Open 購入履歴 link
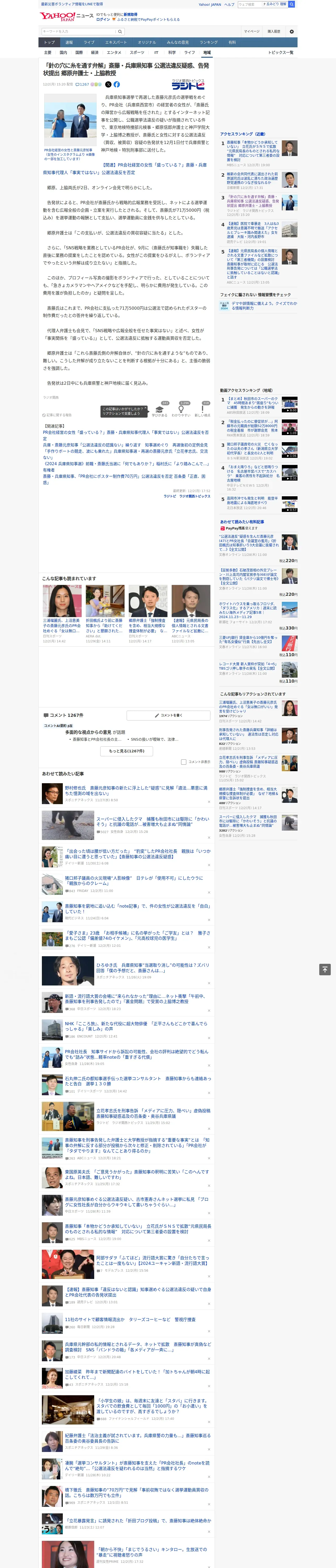The image size is (336, 1568). pyautogui.click(x=274, y=31)
